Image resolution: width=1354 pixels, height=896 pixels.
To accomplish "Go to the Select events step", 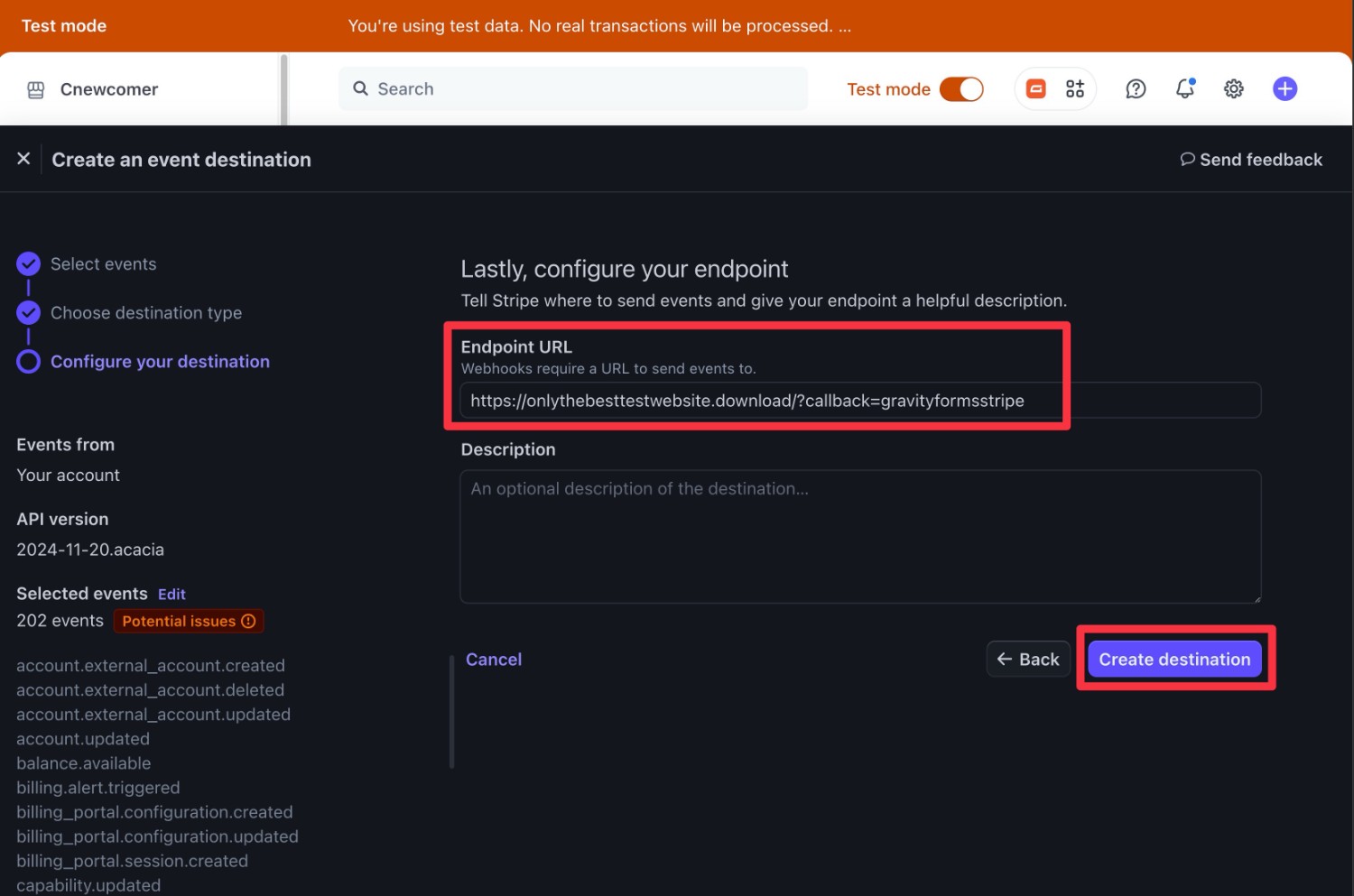I will pyautogui.click(x=104, y=263).
